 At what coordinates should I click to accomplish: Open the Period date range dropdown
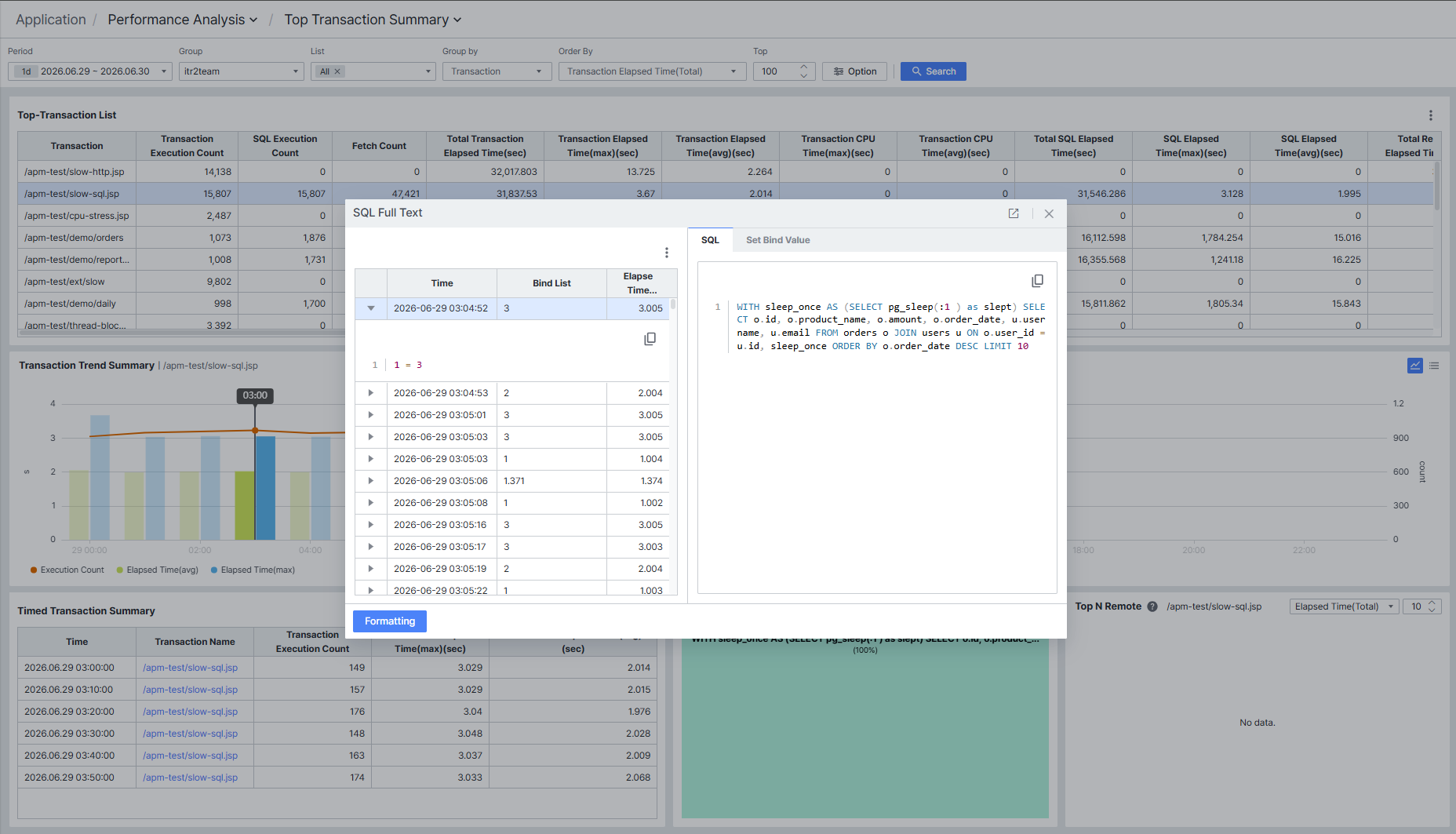tap(90, 71)
